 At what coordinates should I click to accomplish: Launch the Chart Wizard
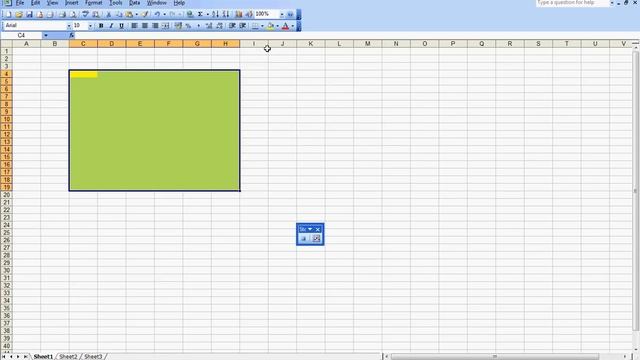239,14
